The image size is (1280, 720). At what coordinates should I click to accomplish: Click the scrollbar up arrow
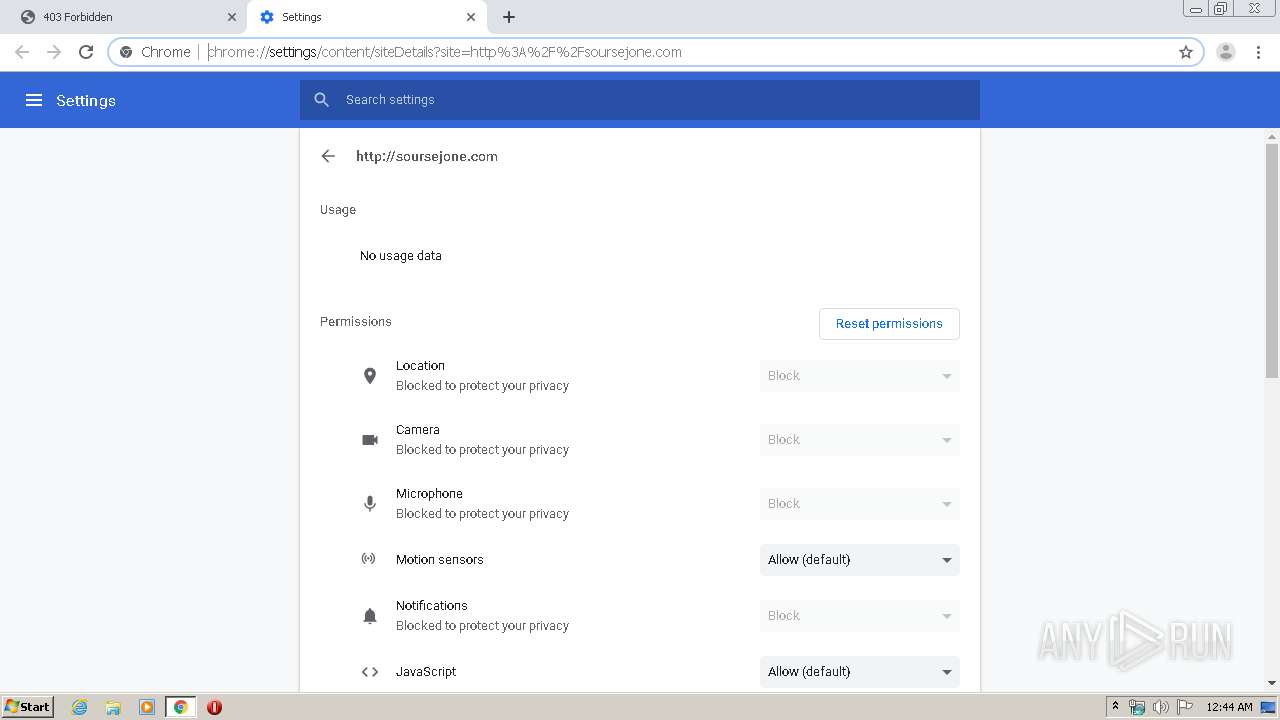click(1272, 137)
